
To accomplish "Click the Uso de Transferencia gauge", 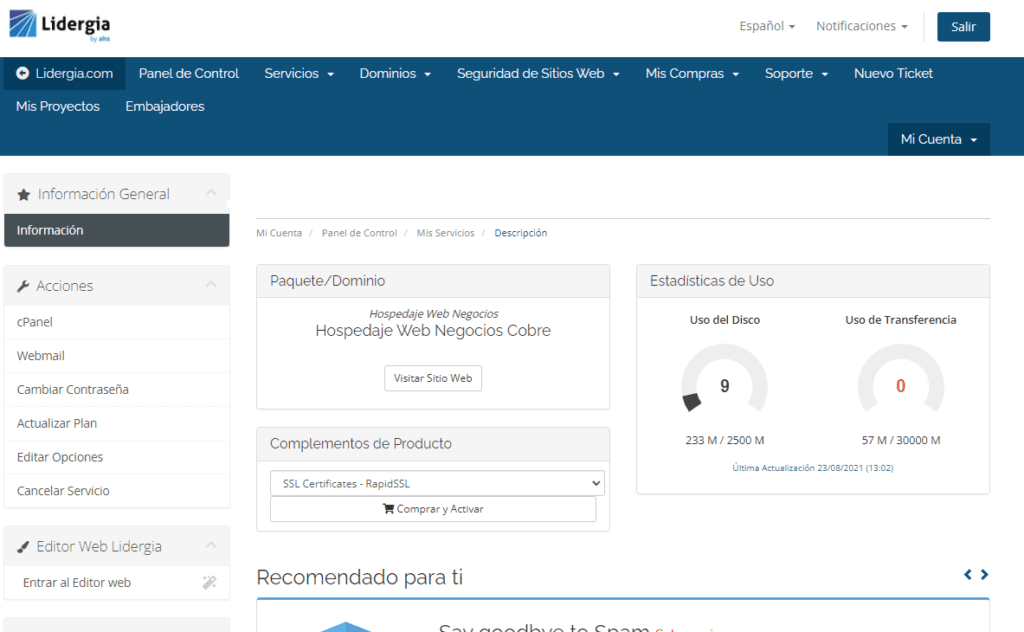I will coord(901,380).
